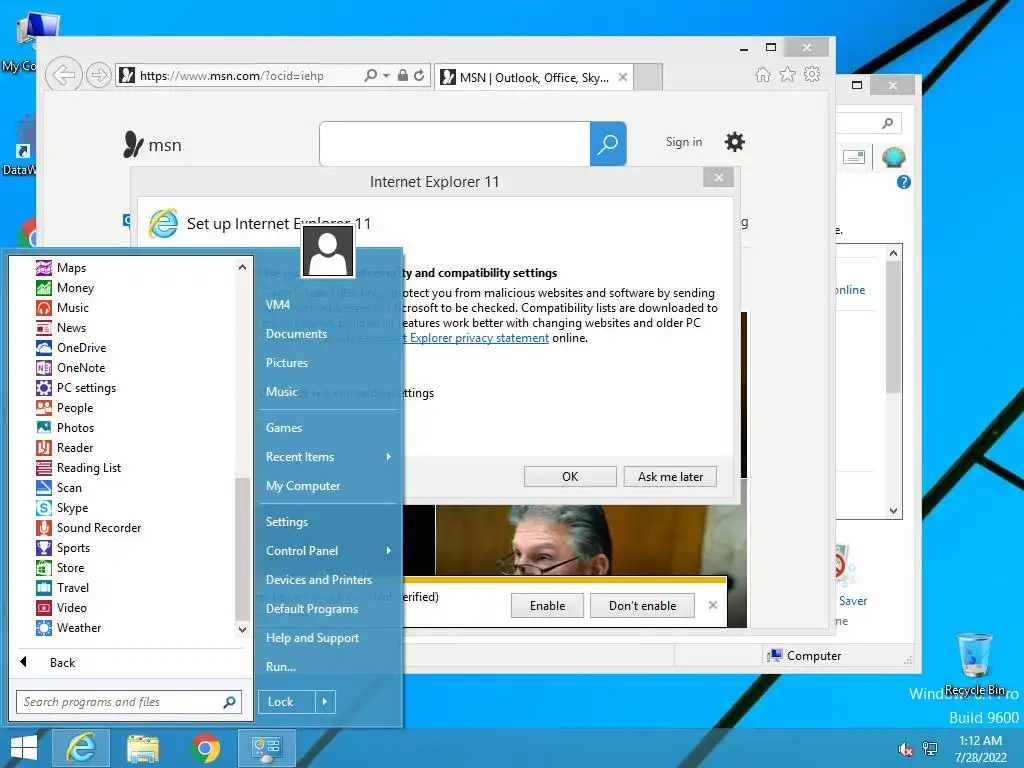The width and height of the screenshot is (1024, 768).
Task: Open Pictures in Start menu
Action: click(x=287, y=362)
